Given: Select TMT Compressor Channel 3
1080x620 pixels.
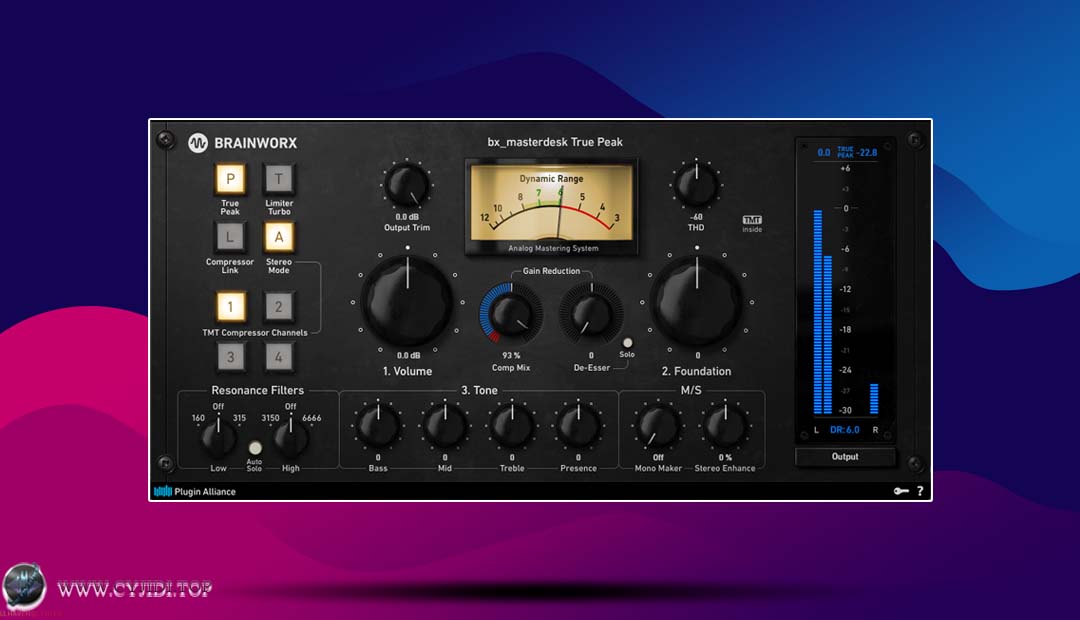Looking at the screenshot, I should point(230,357).
